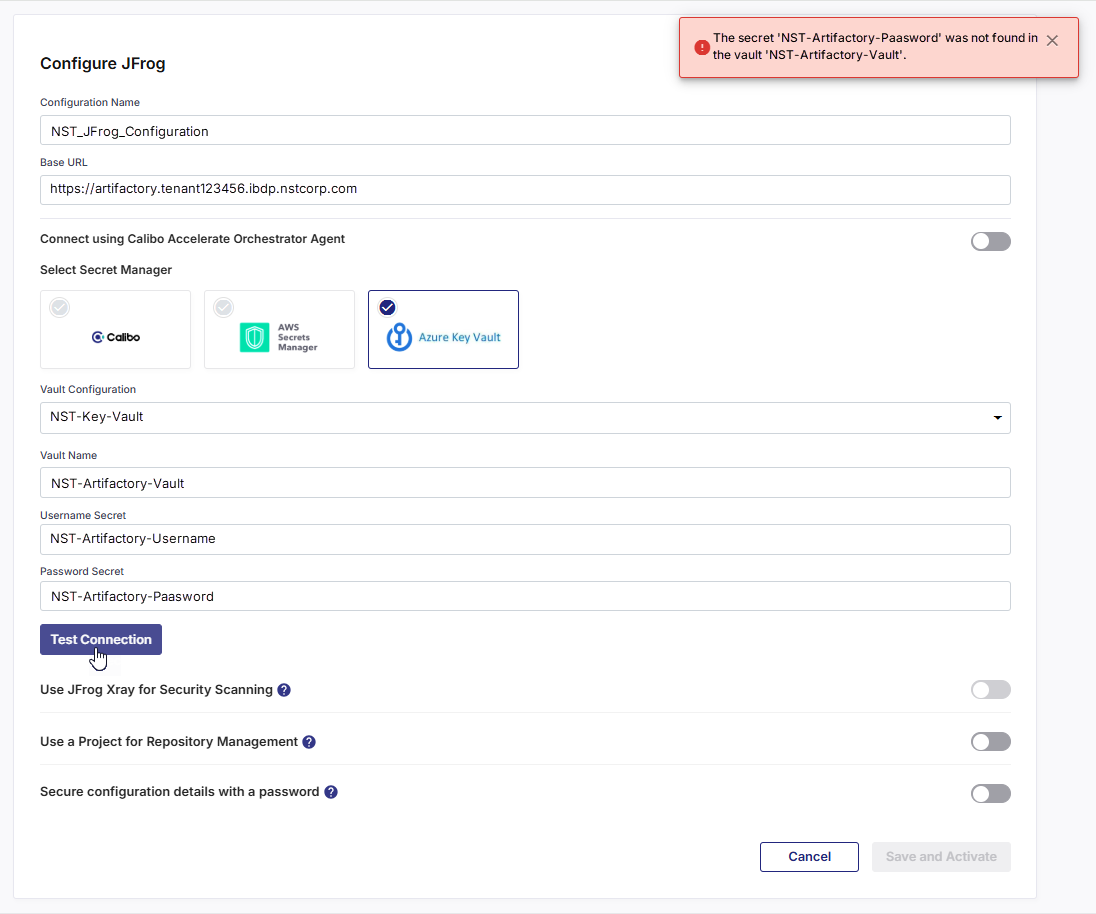
Task: Click the Cancel button
Action: point(809,856)
